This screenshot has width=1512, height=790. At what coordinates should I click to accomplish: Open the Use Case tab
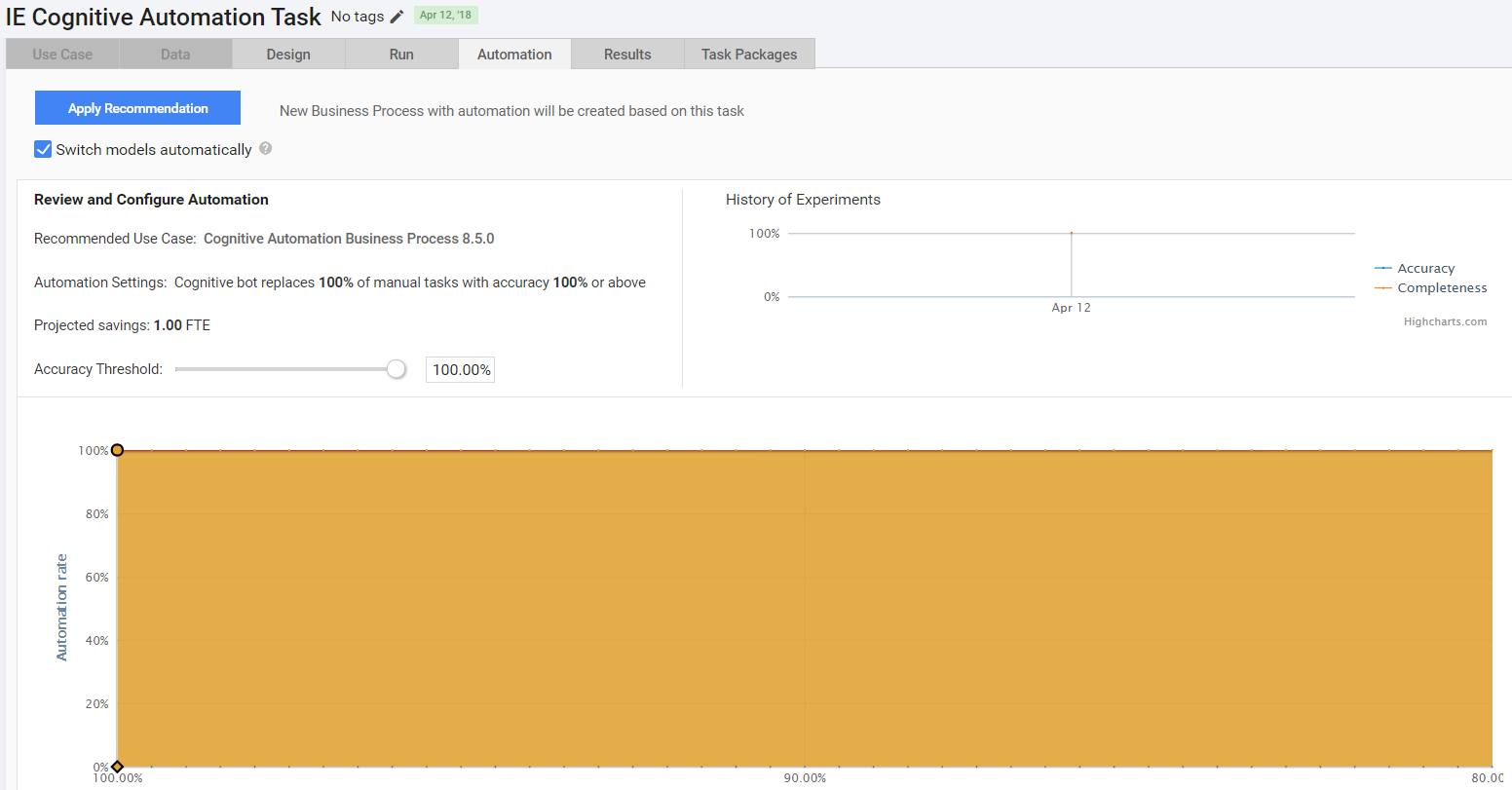(62, 54)
